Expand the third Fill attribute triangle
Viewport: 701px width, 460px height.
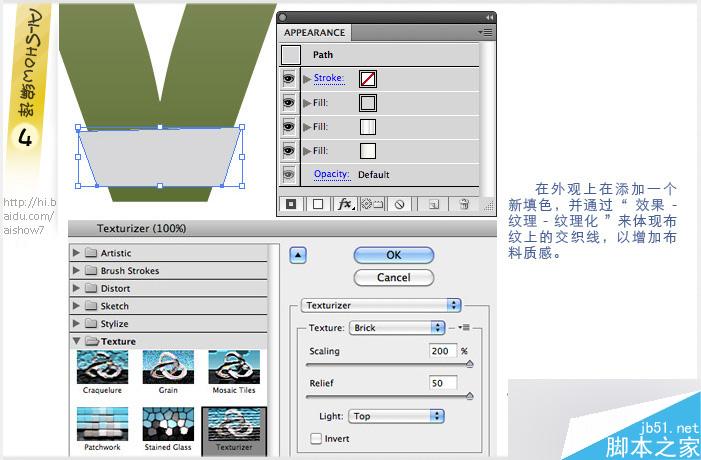pyautogui.click(x=307, y=151)
